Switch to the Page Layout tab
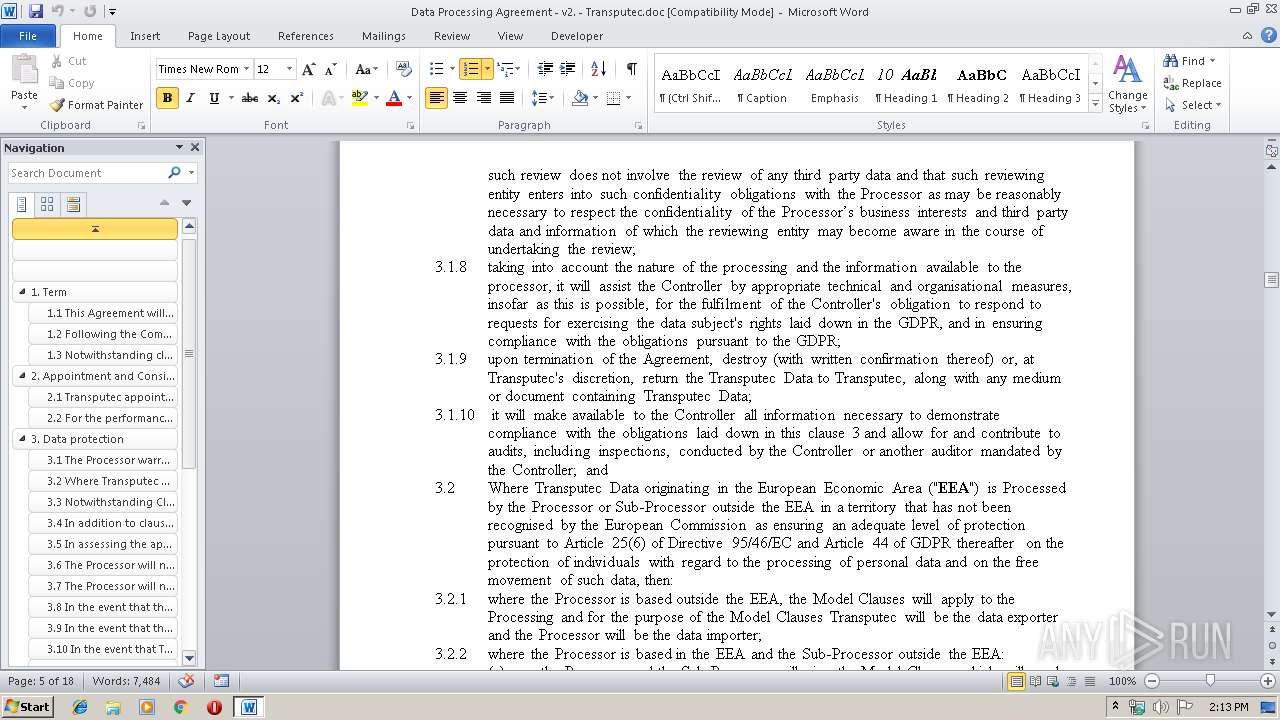Image resolution: width=1280 pixels, height=720 pixels. 219,36
